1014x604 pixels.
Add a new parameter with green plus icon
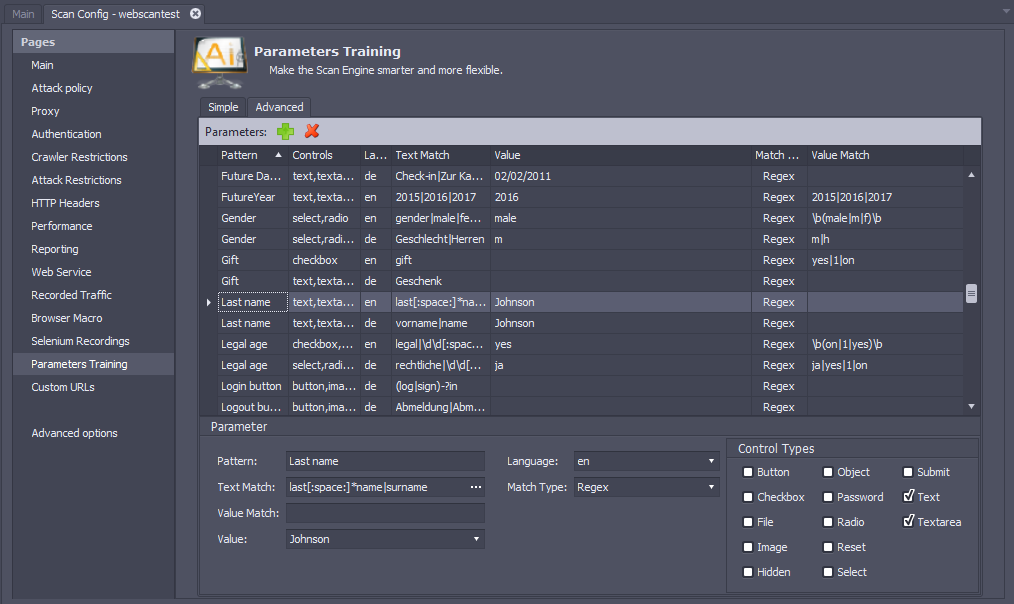pos(285,131)
